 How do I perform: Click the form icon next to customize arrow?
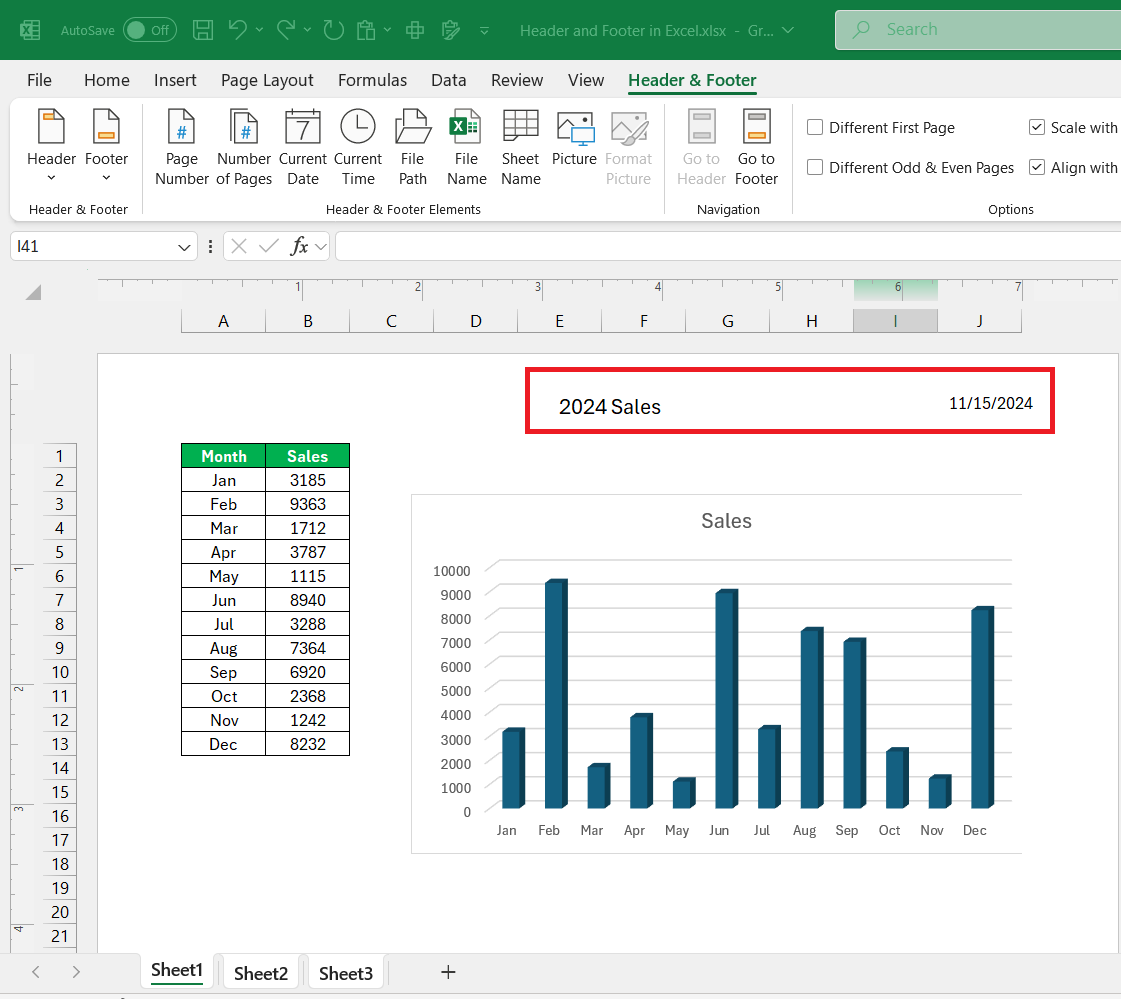point(450,30)
